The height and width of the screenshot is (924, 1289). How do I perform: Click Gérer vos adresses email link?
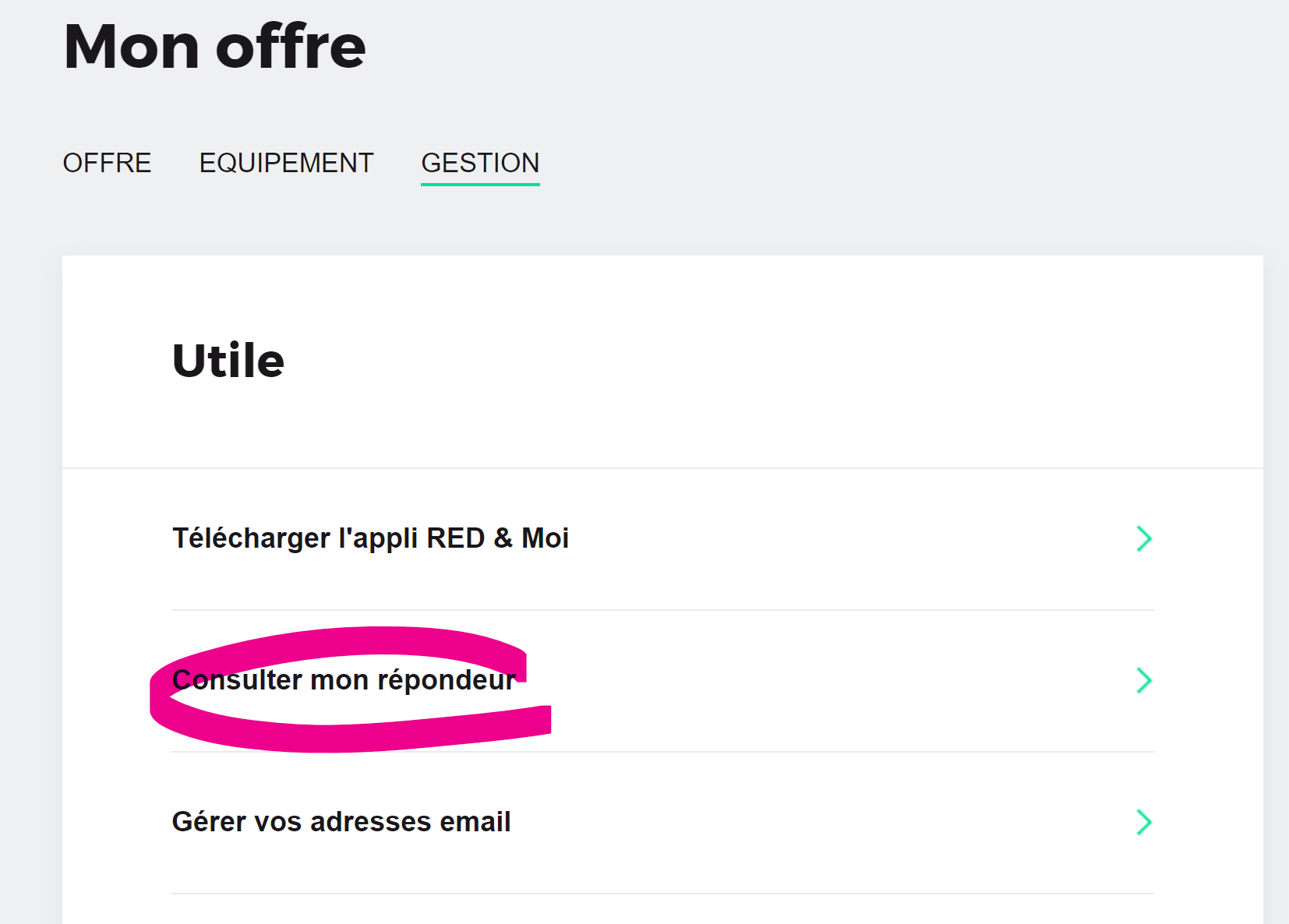click(341, 822)
